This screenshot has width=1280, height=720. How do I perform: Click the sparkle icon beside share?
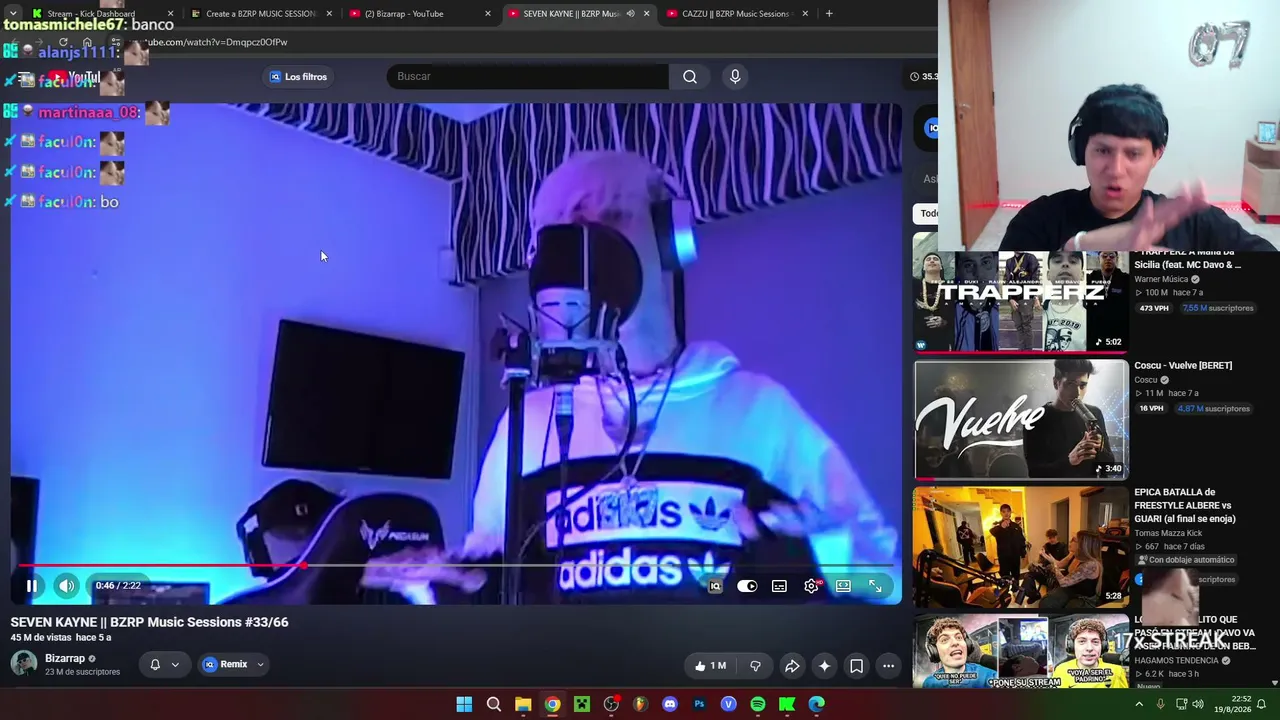[824, 666]
